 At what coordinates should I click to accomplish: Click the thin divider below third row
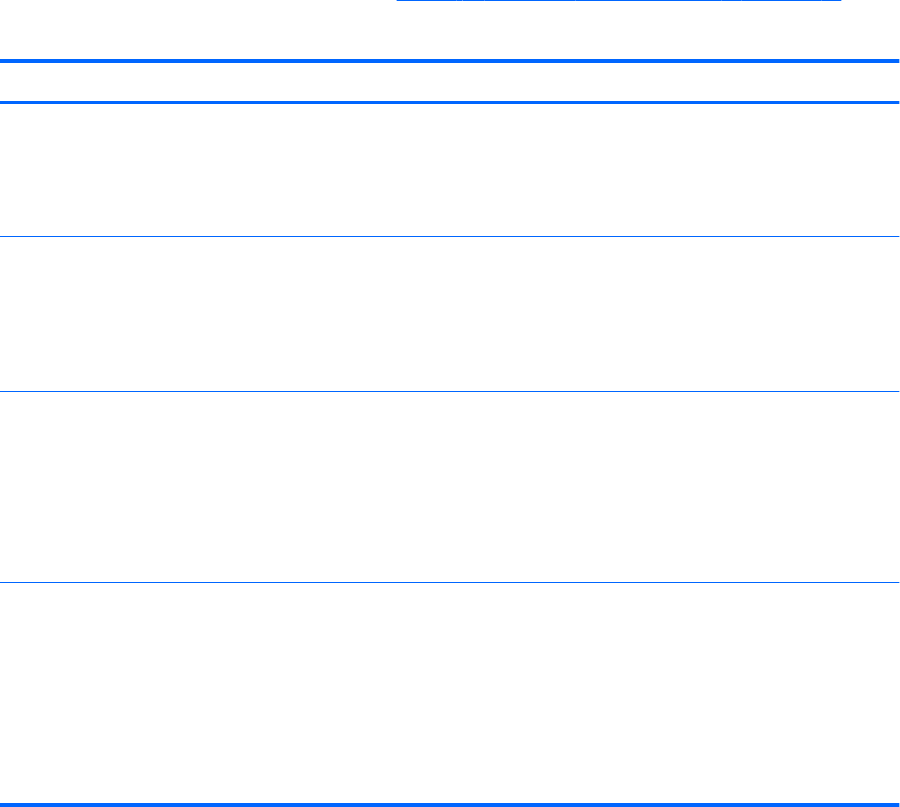click(x=450, y=582)
